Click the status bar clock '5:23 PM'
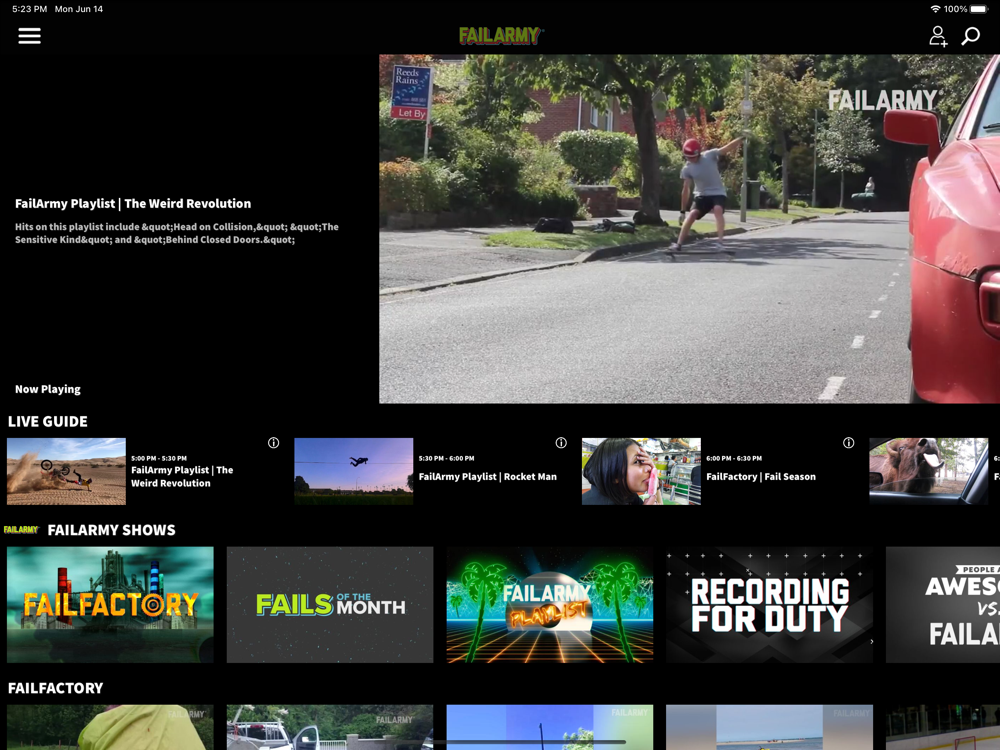This screenshot has height=750, width=1000. pyautogui.click(x=29, y=9)
